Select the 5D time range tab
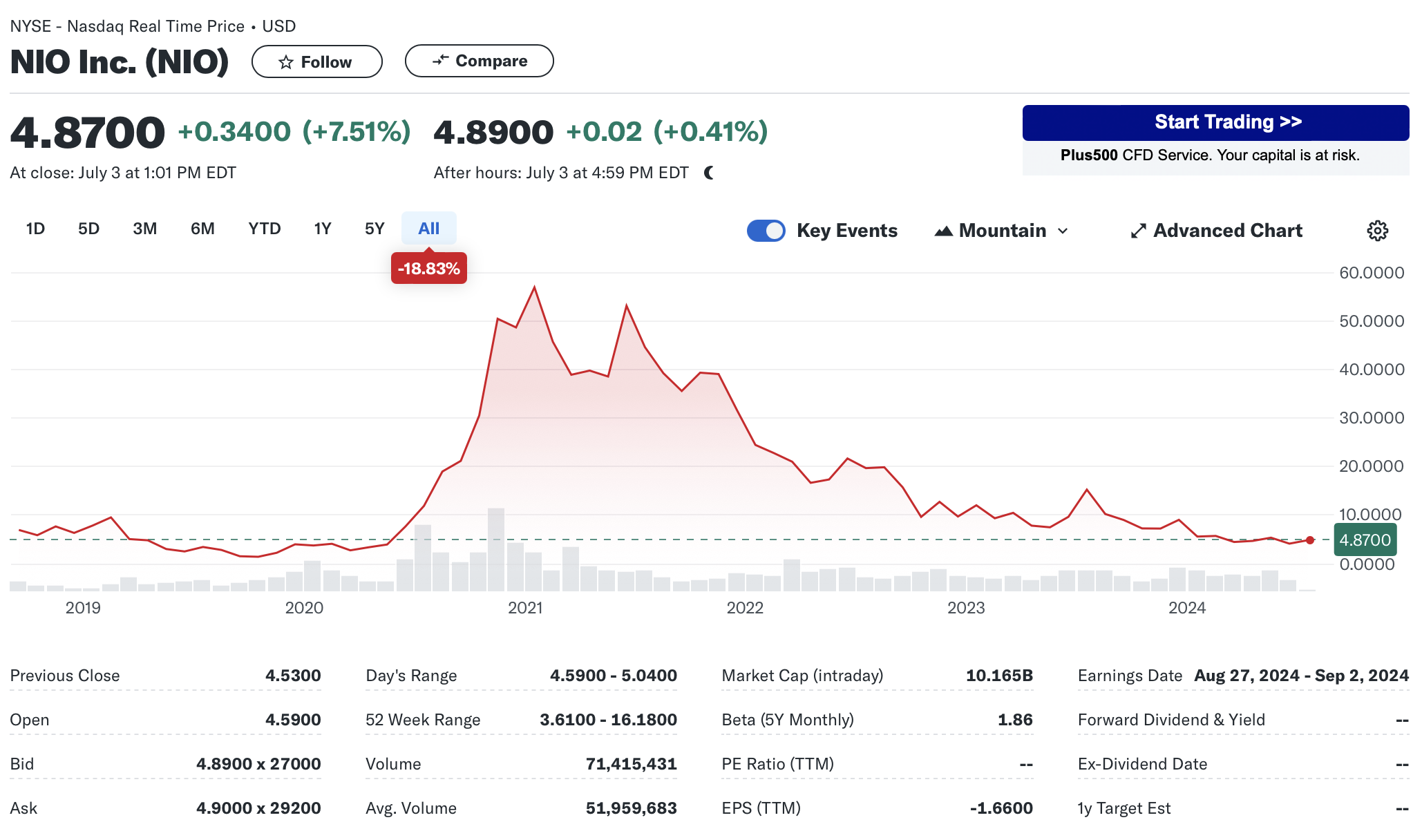The image size is (1422, 840). tap(88, 229)
